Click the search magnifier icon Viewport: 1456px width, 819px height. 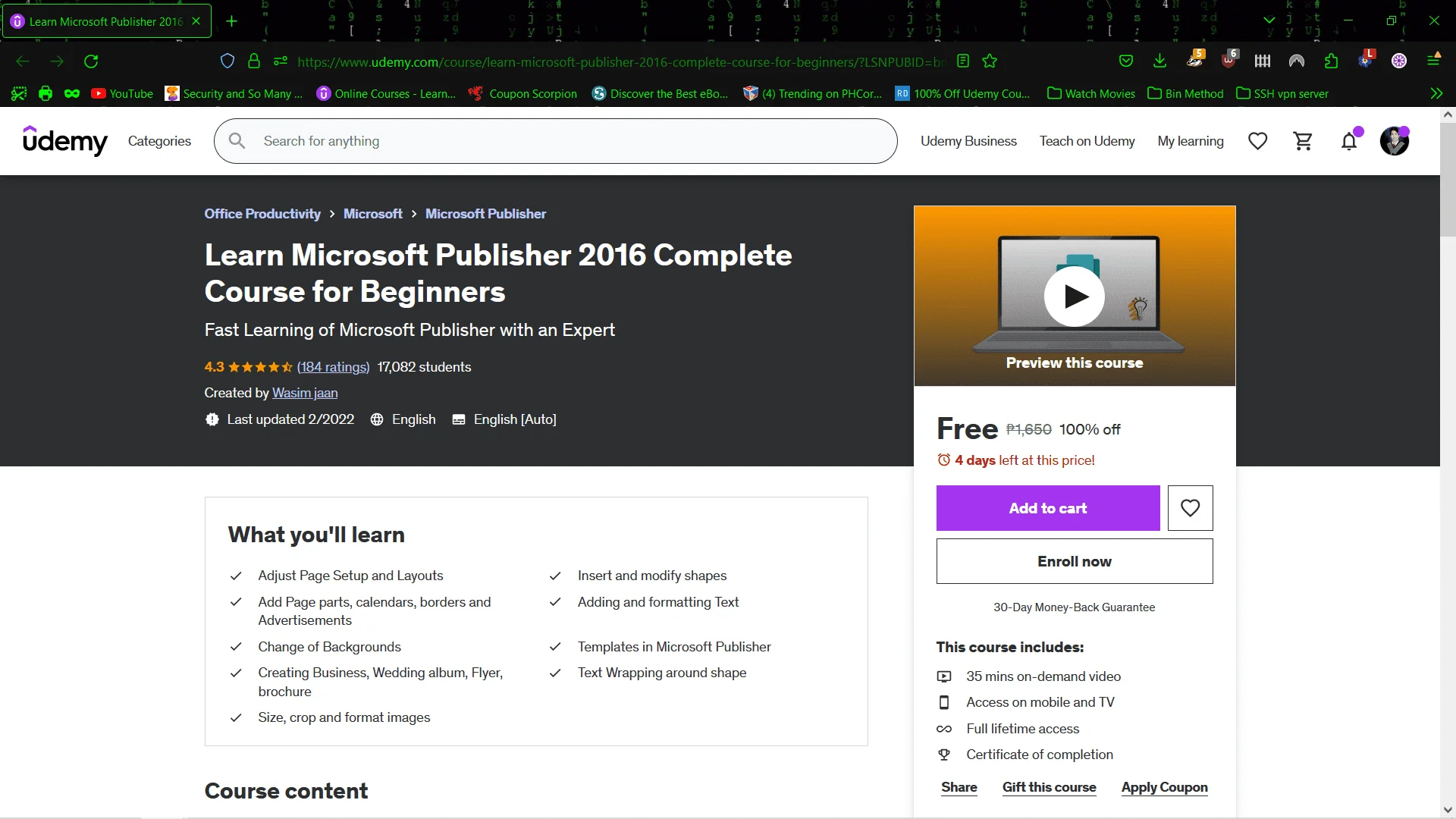pos(237,141)
